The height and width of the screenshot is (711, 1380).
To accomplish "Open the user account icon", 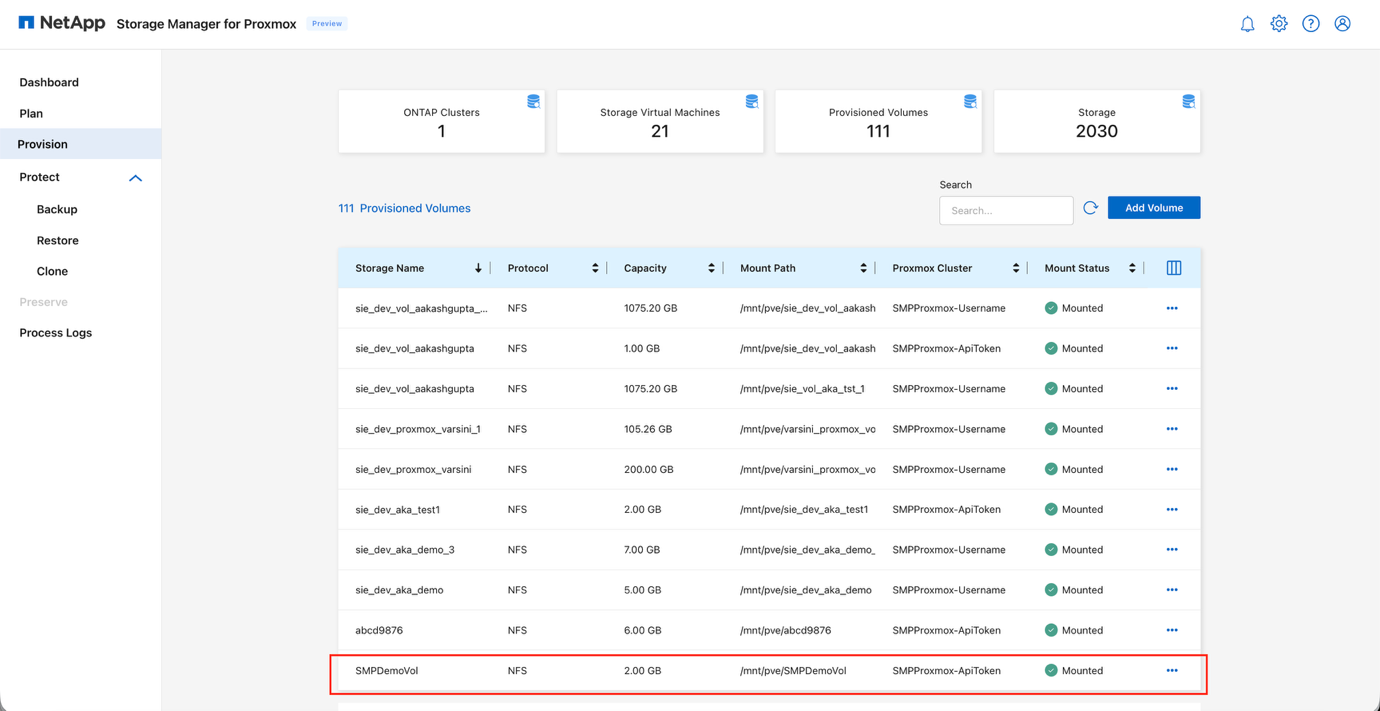I will [x=1342, y=23].
